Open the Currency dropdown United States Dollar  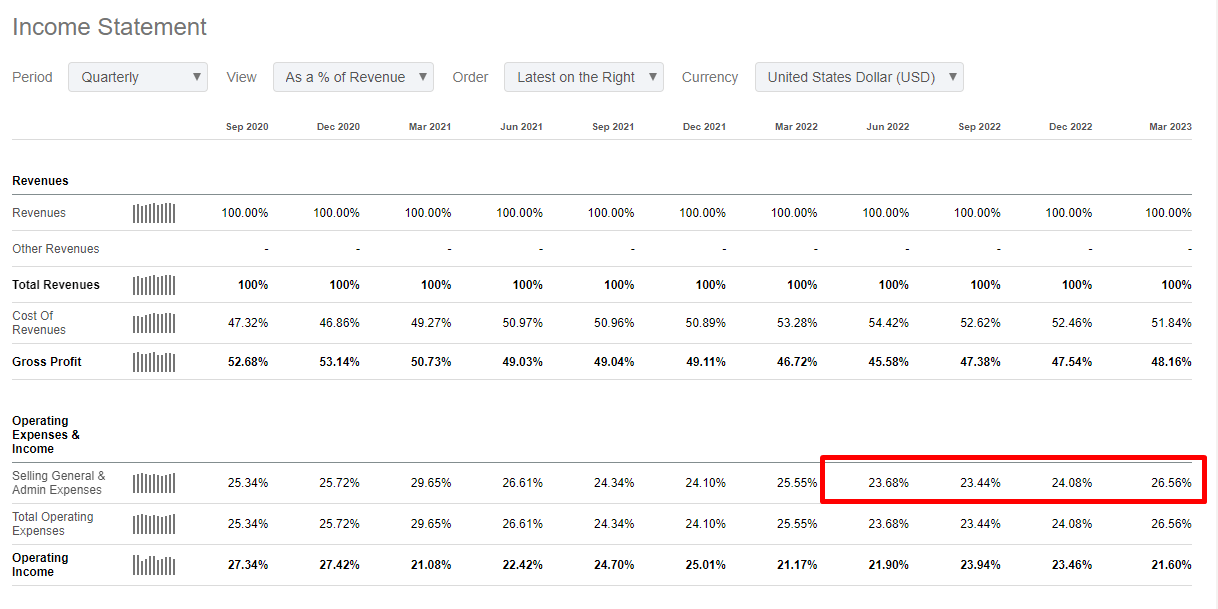point(859,77)
